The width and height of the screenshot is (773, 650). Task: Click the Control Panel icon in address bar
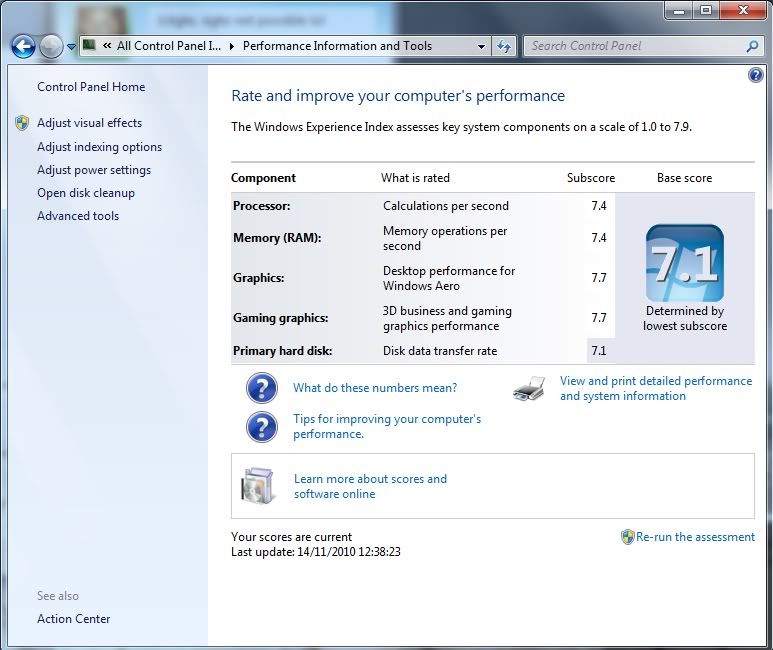click(89, 46)
